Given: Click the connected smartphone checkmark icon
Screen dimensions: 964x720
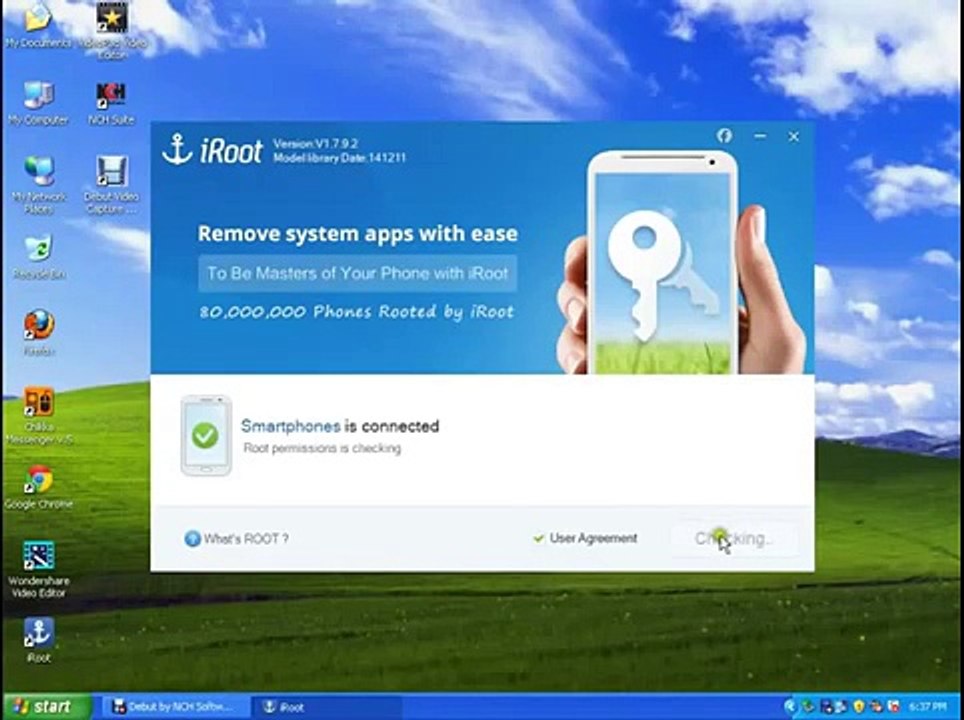Looking at the screenshot, I should coord(205,435).
